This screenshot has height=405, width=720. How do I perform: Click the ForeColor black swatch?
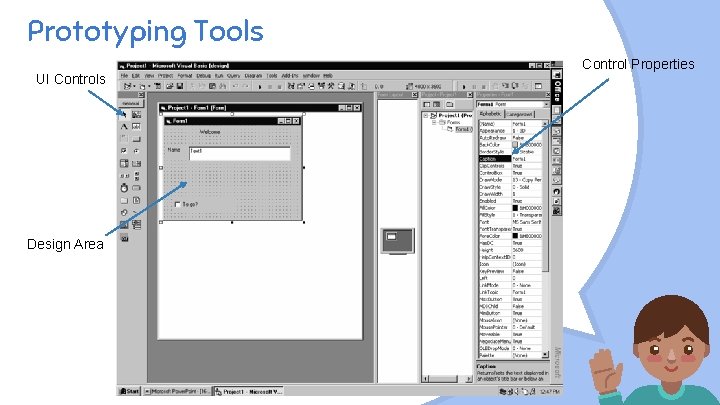click(515, 236)
